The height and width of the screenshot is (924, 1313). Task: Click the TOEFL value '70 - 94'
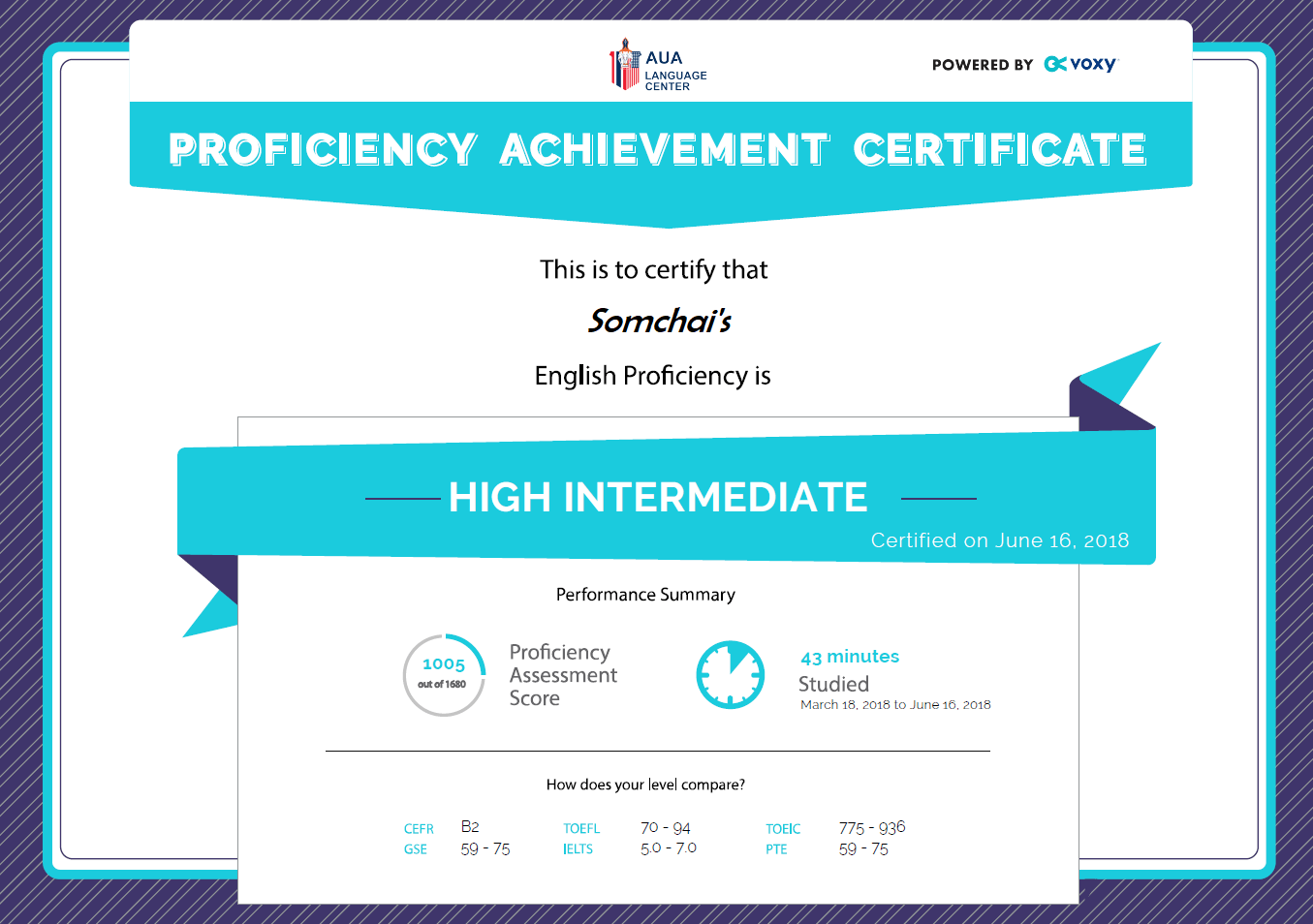[x=666, y=828]
